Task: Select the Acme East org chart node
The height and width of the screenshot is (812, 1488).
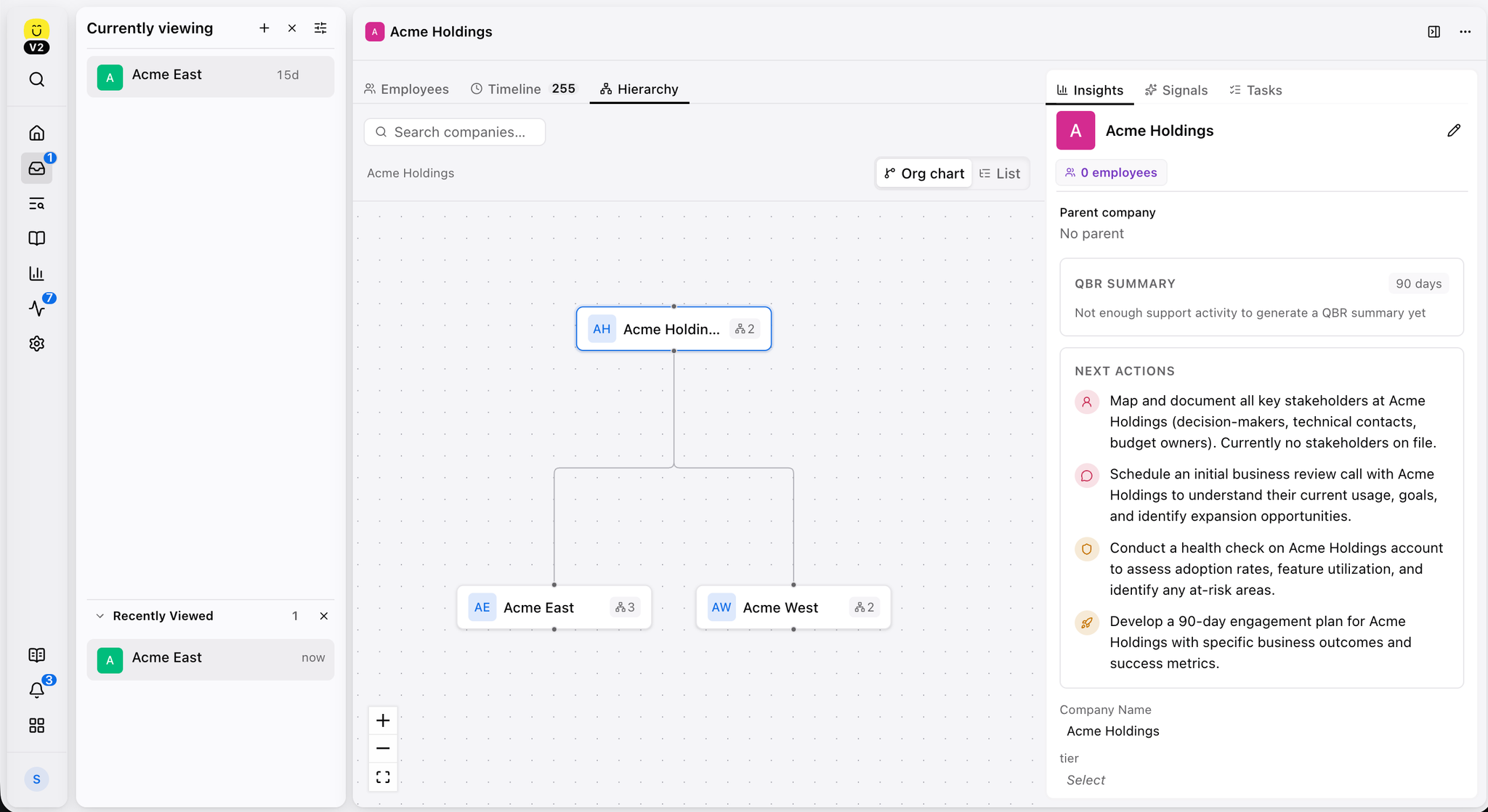Action: 554,607
